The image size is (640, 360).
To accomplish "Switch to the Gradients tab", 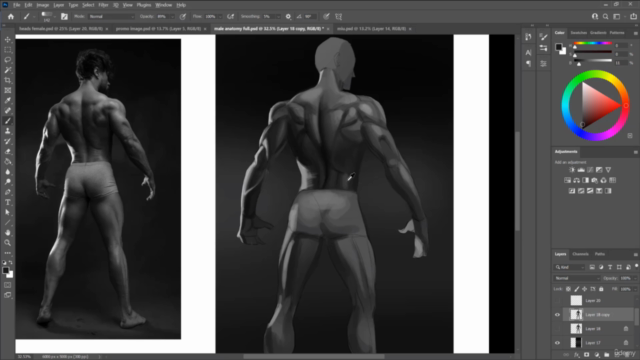I will coord(598,33).
